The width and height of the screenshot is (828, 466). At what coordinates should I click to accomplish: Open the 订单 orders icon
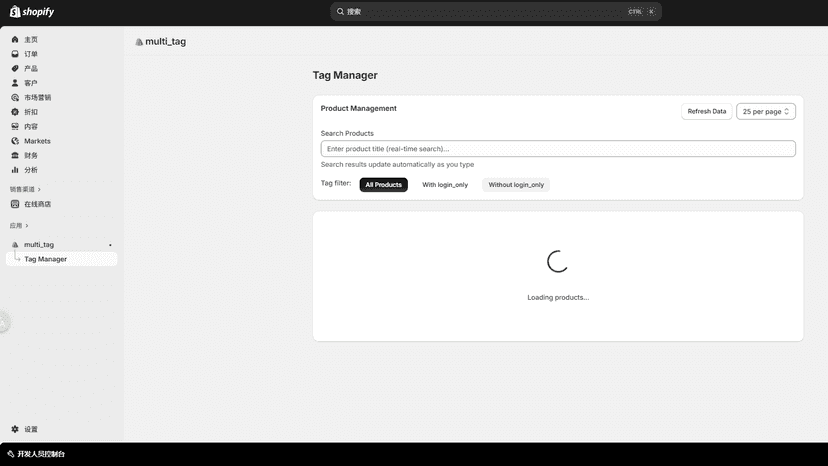coord(15,54)
